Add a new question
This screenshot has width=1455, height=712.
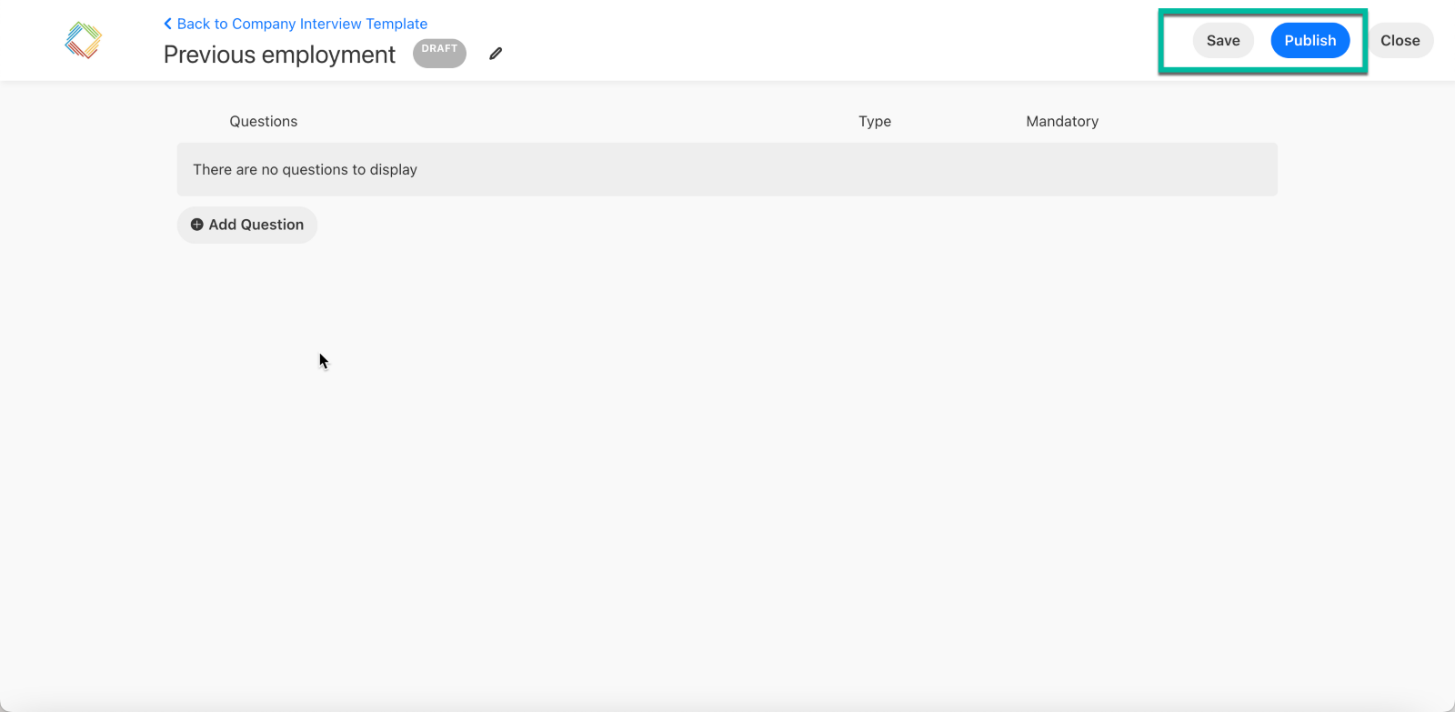(x=247, y=225)
